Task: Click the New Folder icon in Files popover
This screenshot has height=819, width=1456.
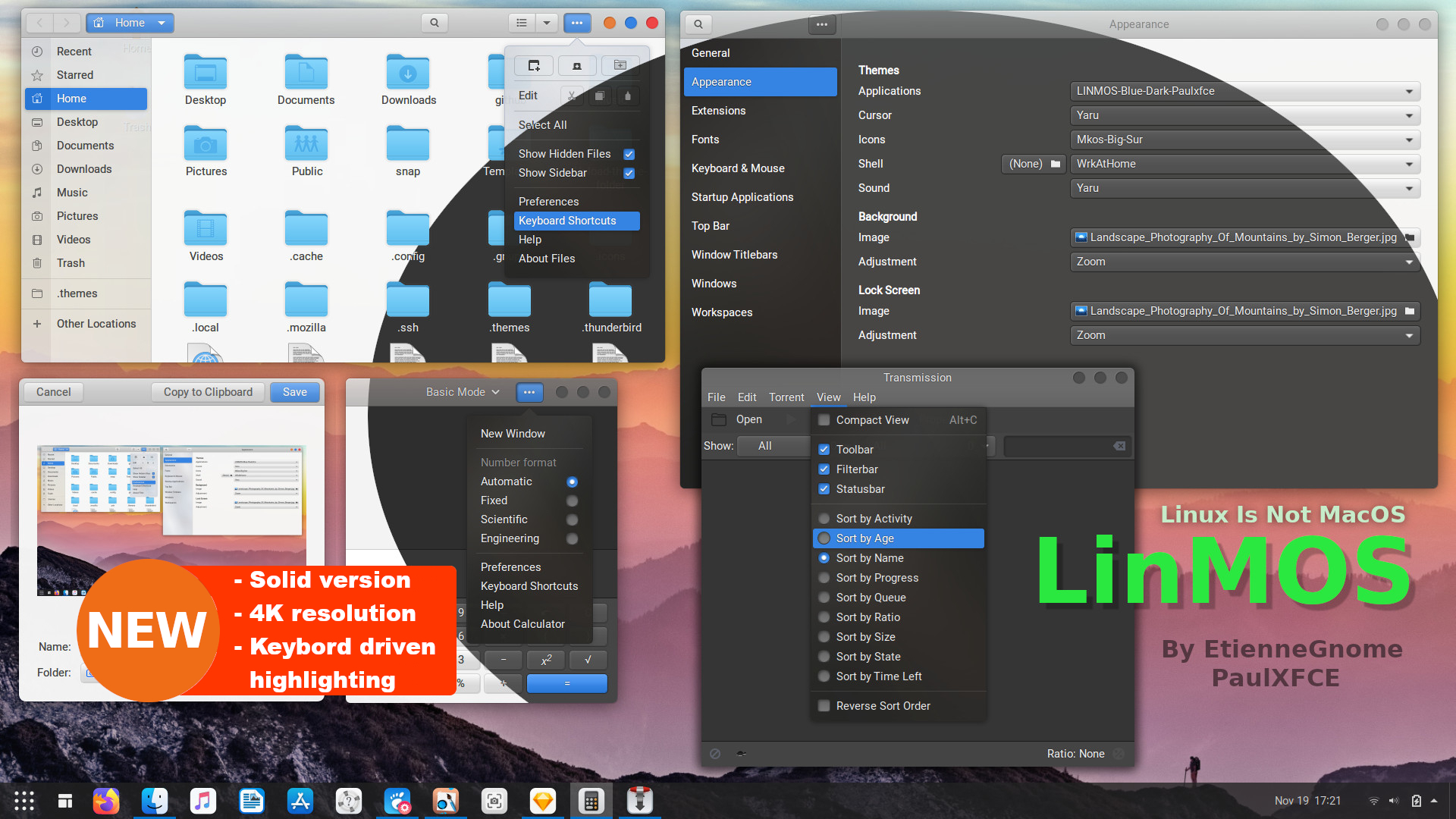Action: [x=620, y=65]
